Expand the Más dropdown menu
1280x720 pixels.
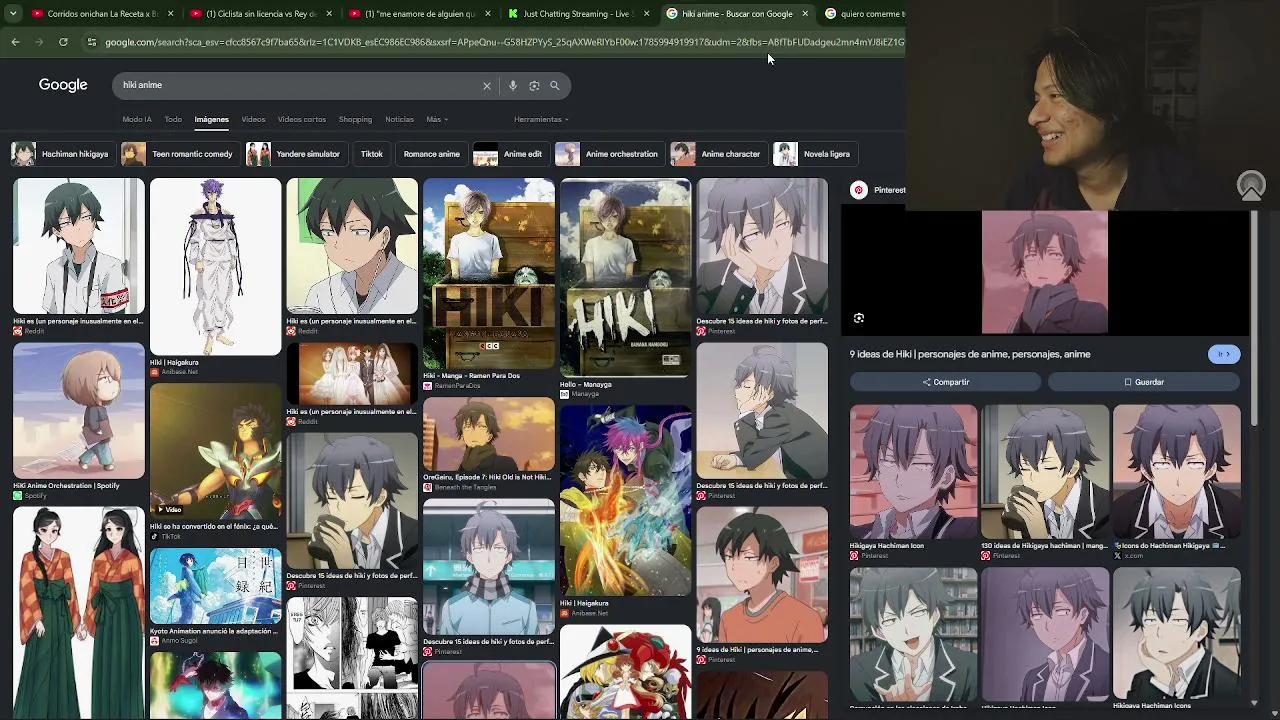click(437, 119)
